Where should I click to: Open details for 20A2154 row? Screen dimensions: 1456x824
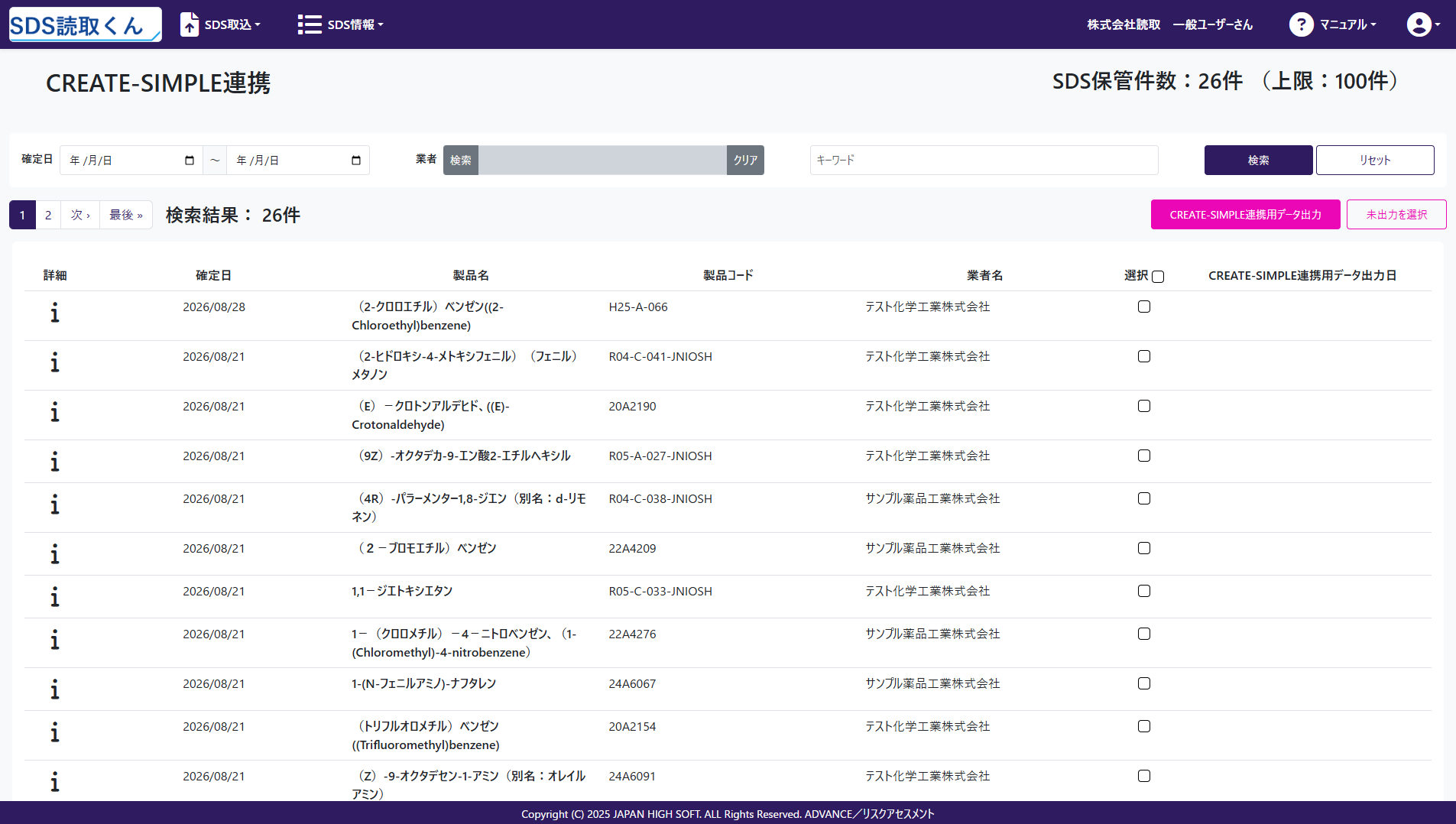(x=54, y=732)
